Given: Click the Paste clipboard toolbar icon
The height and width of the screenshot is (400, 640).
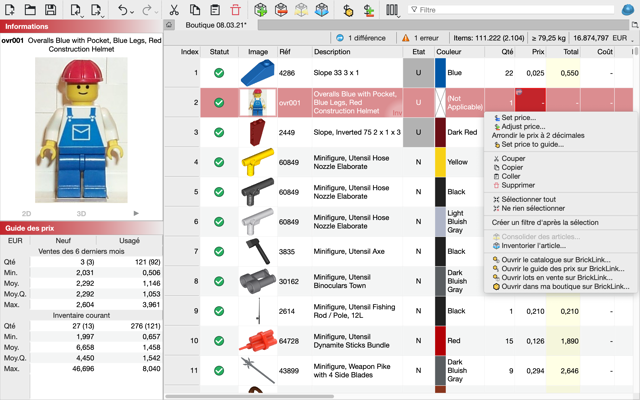Looking at the screenshot, I should coord(215,9).
